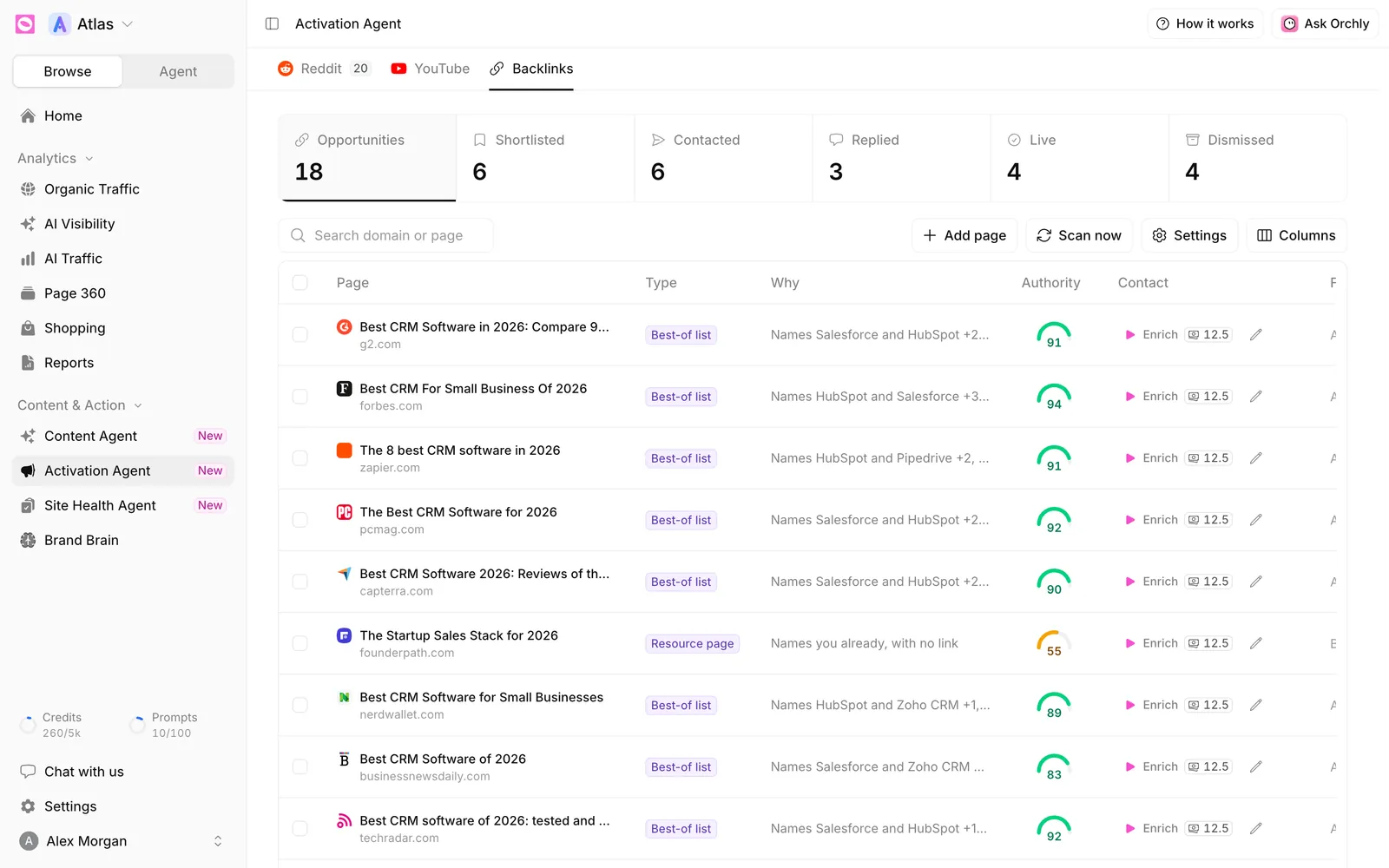The height and width of the screenshot is (868, 1389).
Task: Select the Live stage card
Action: pos(1080,158)
